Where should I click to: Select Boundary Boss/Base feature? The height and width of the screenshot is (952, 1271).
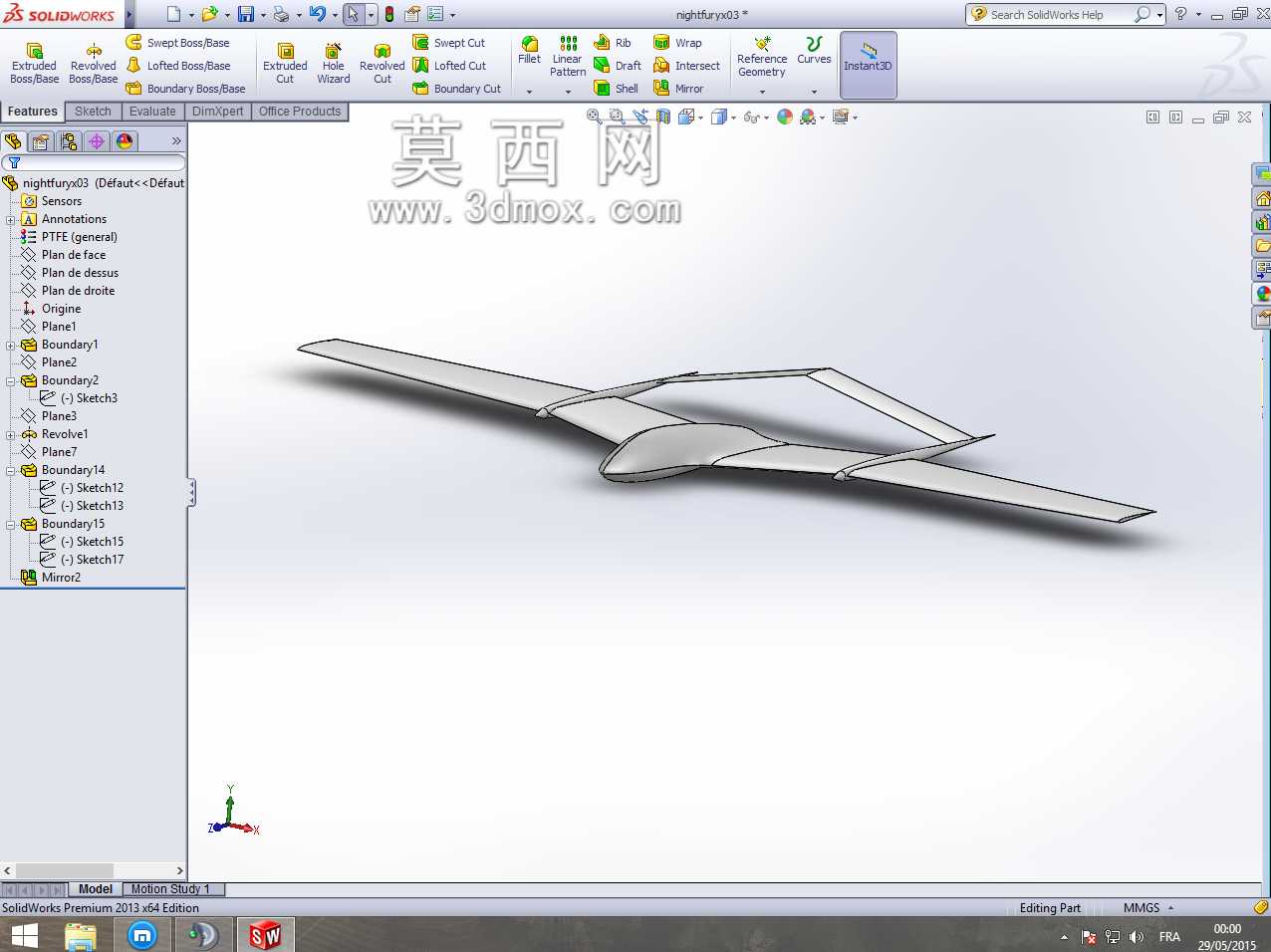click(x=185, y=89)
